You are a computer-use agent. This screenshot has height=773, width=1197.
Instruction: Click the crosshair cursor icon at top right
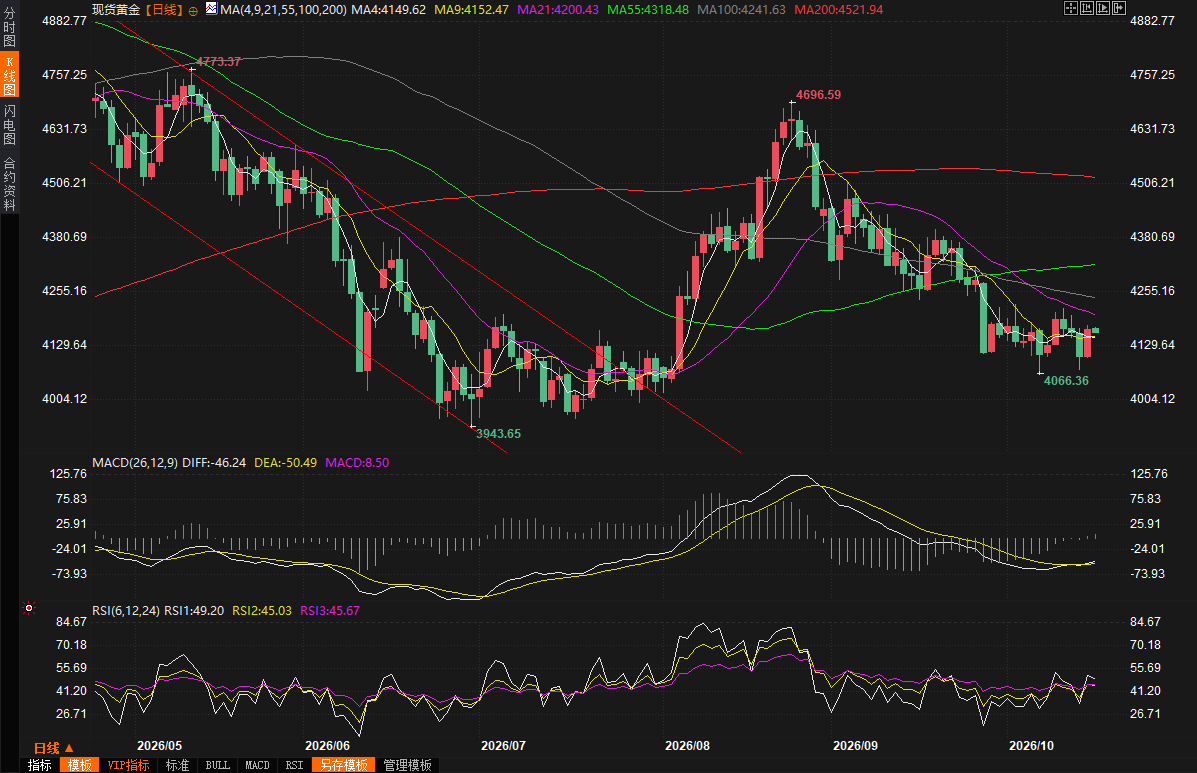tap(1071, 8)
